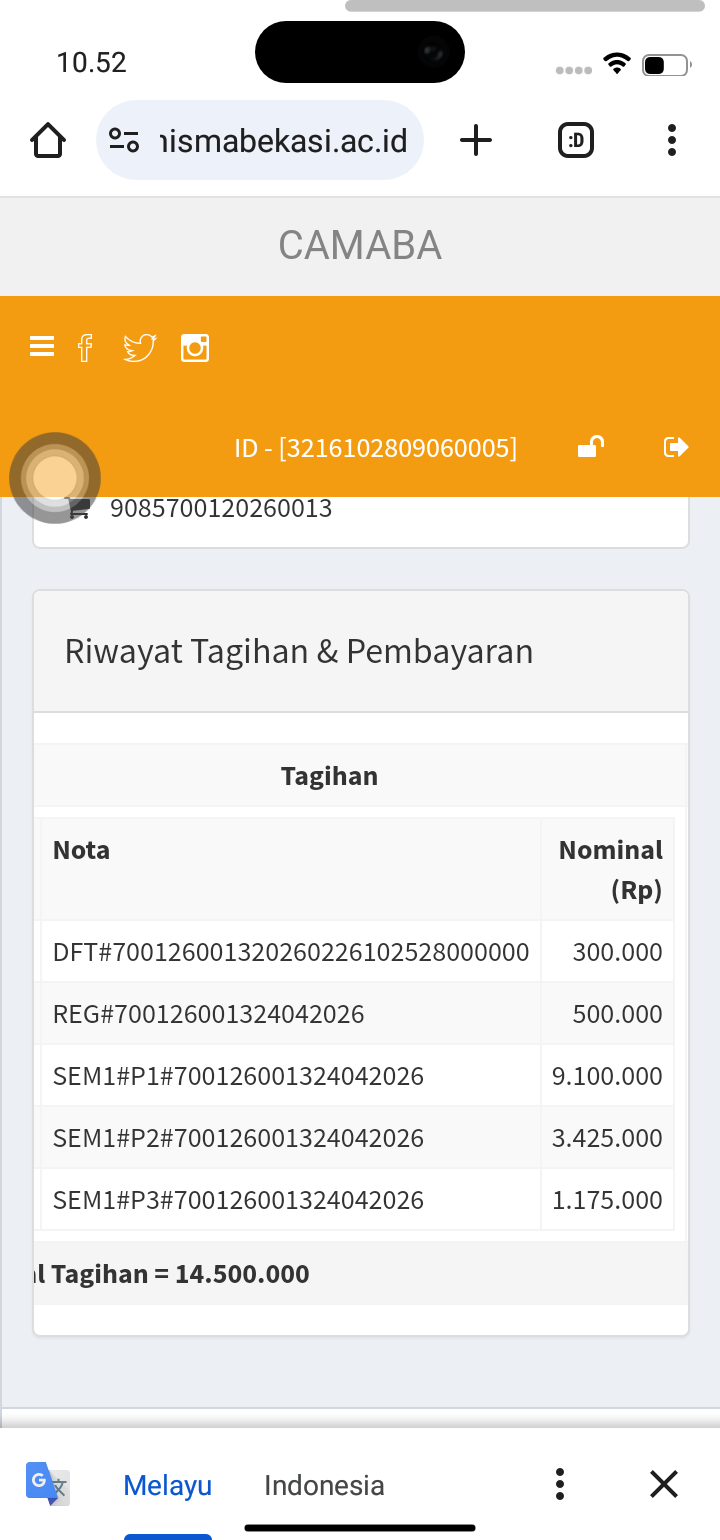Tap the unlock padlock icon
This screenshot has width=720, height=1540.
(x=591, y=447)
